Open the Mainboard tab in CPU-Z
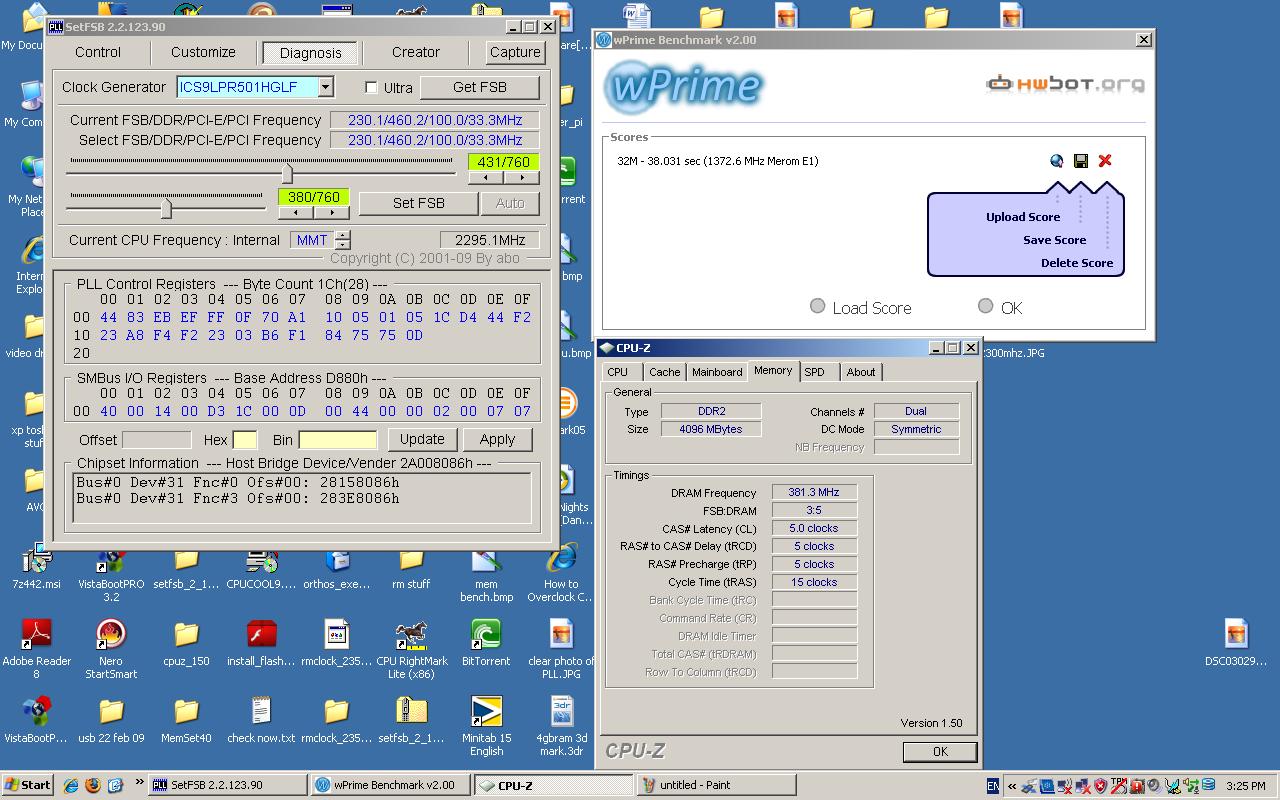Viewport: 1280px width, 800px height. 717,372
